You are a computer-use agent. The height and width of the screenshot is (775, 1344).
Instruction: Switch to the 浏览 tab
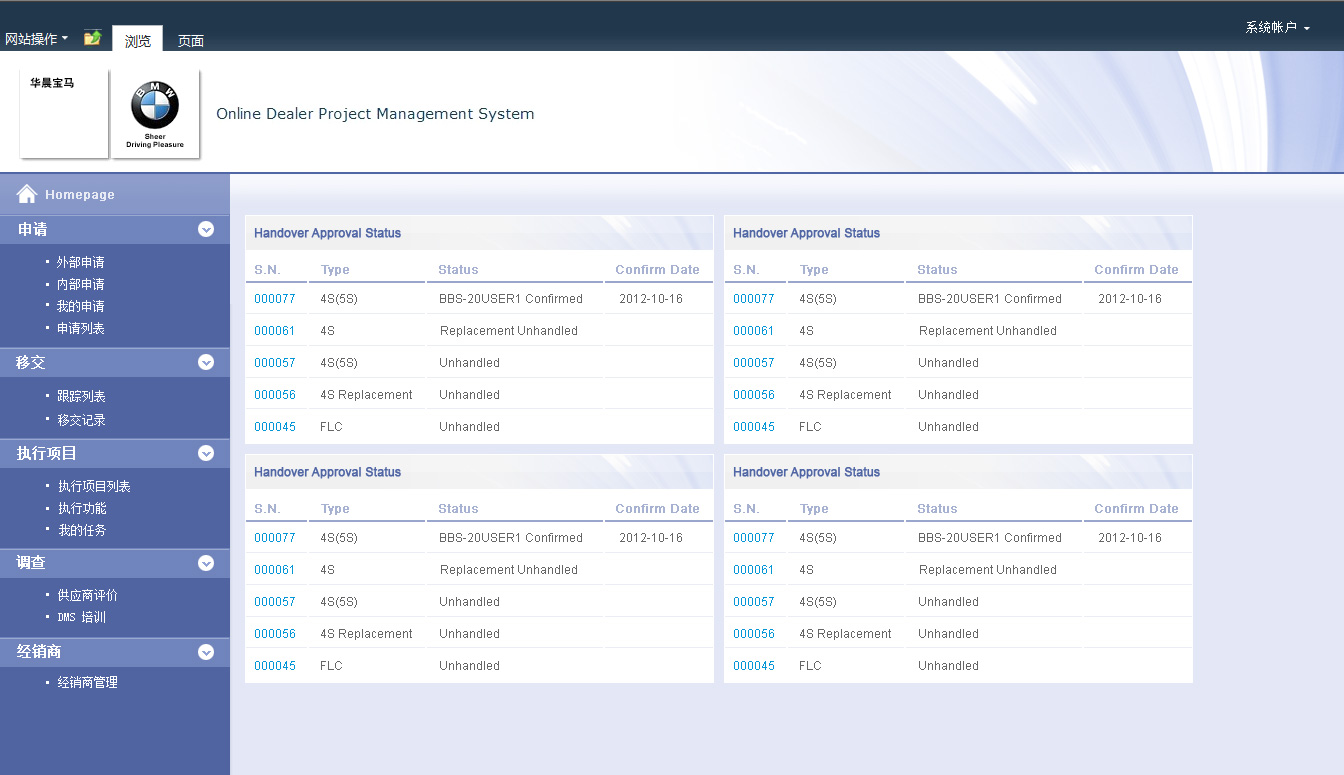[x=137, y=40]
